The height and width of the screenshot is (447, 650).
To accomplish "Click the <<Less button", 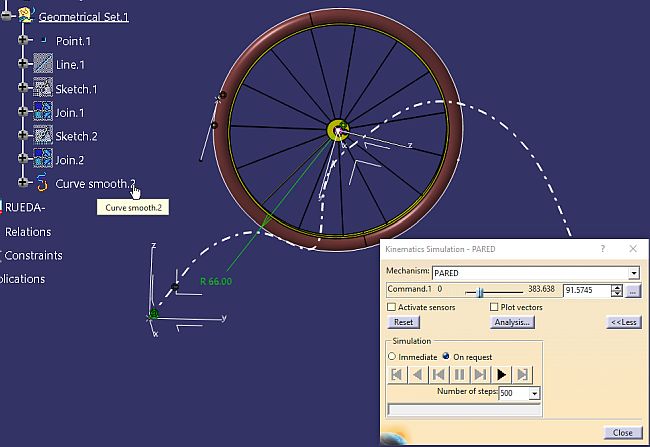I will coord(624,322).
